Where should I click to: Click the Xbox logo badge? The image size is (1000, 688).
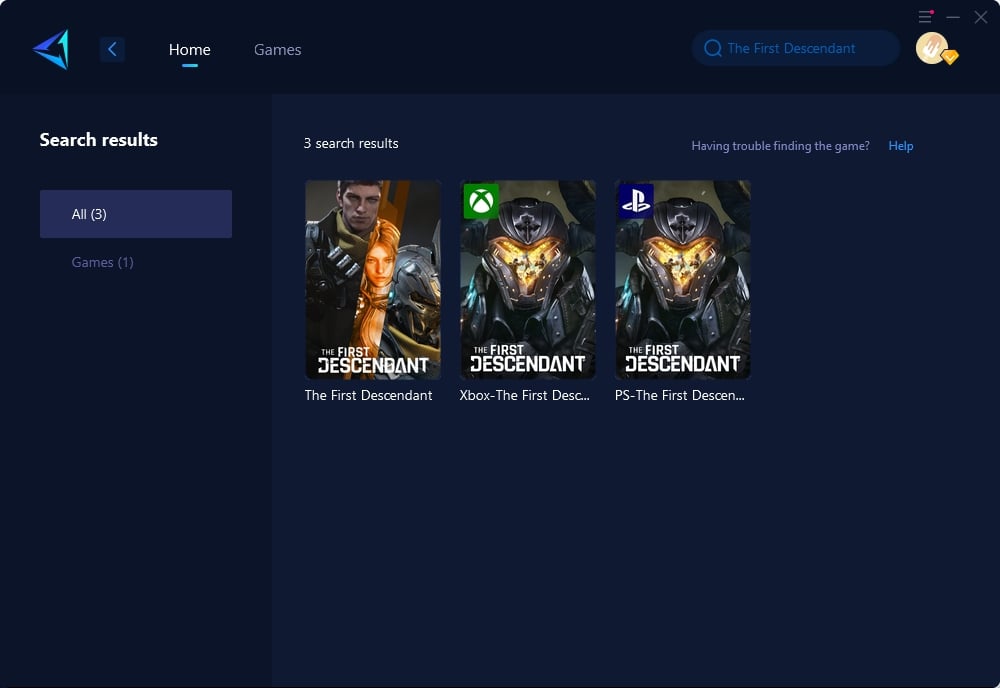[481, 201]
